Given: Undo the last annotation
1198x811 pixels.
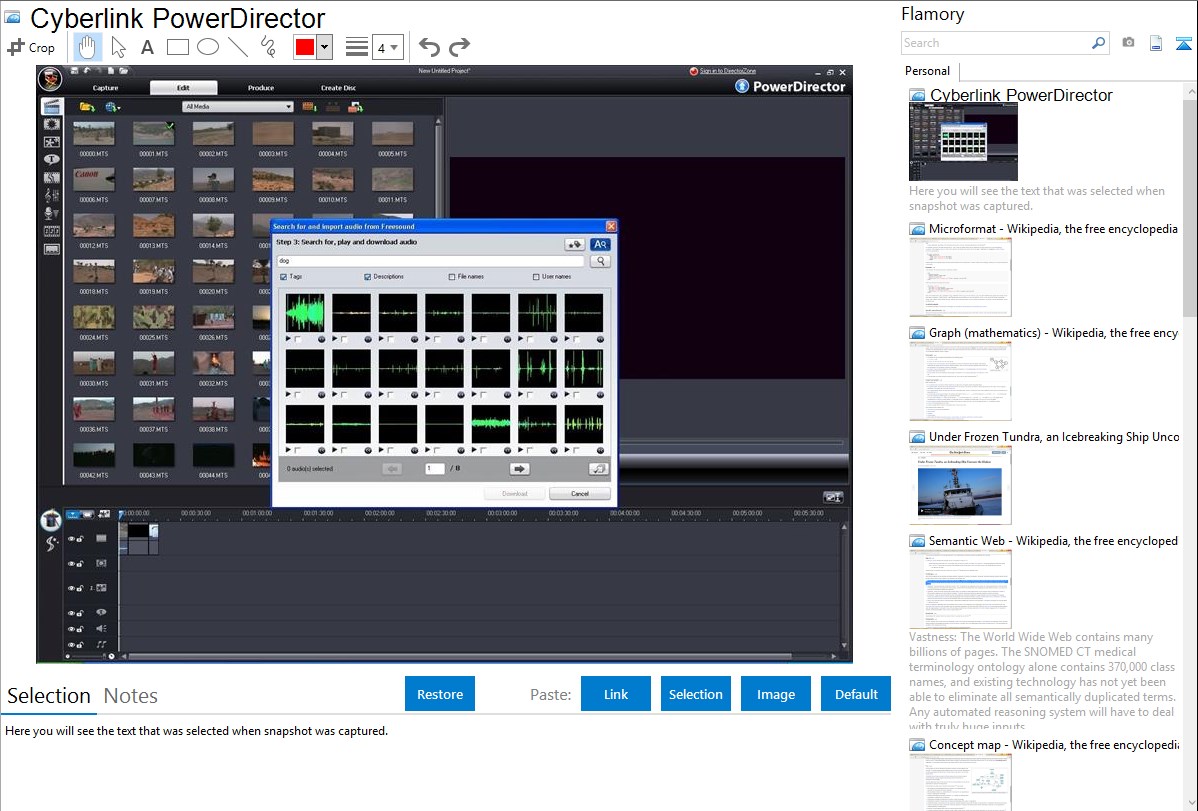Looking at the screenshot, I should [429, 47].
